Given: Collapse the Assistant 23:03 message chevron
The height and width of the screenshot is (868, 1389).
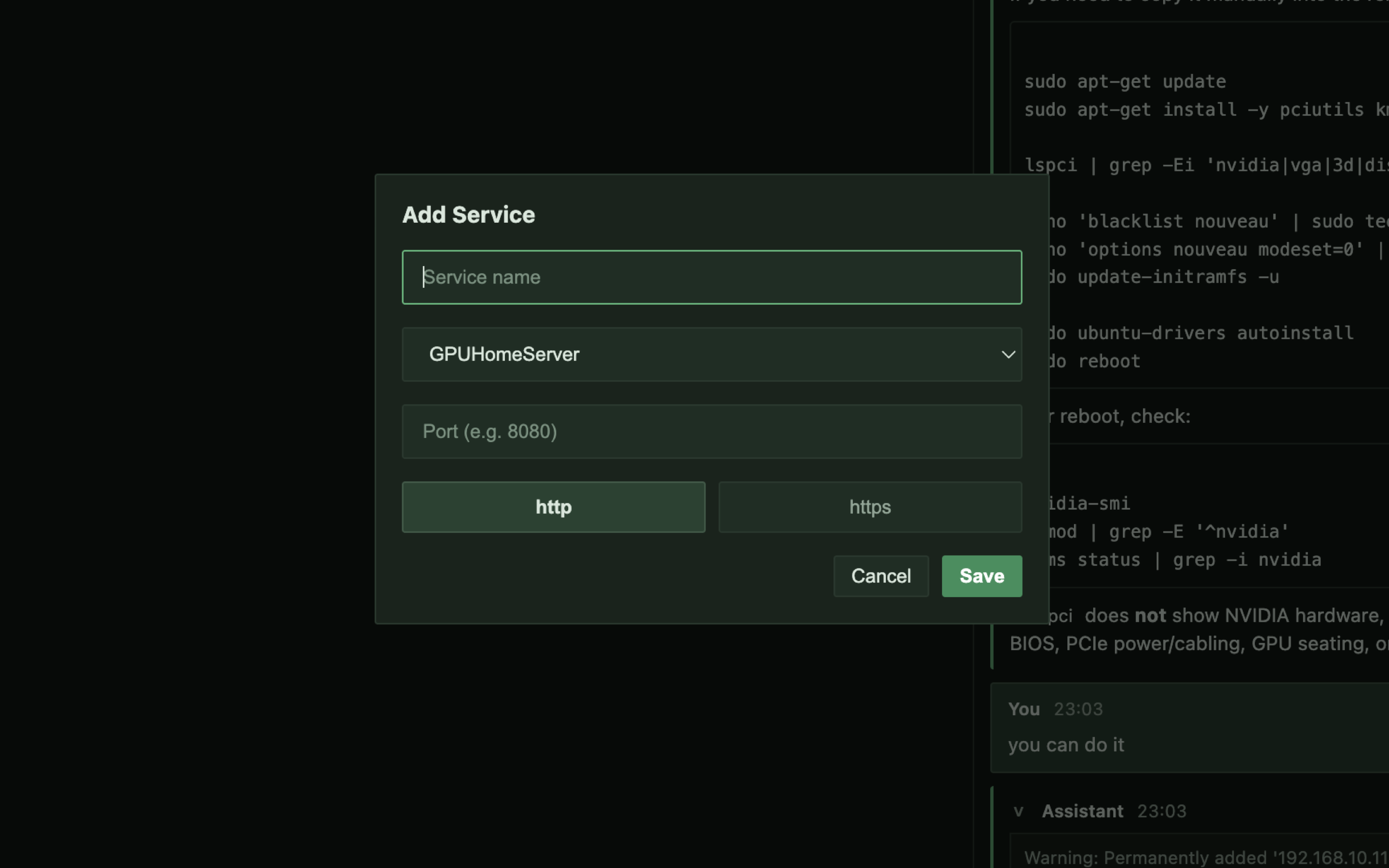Looking at the screenshot, I should click(x=1018, y=811).
